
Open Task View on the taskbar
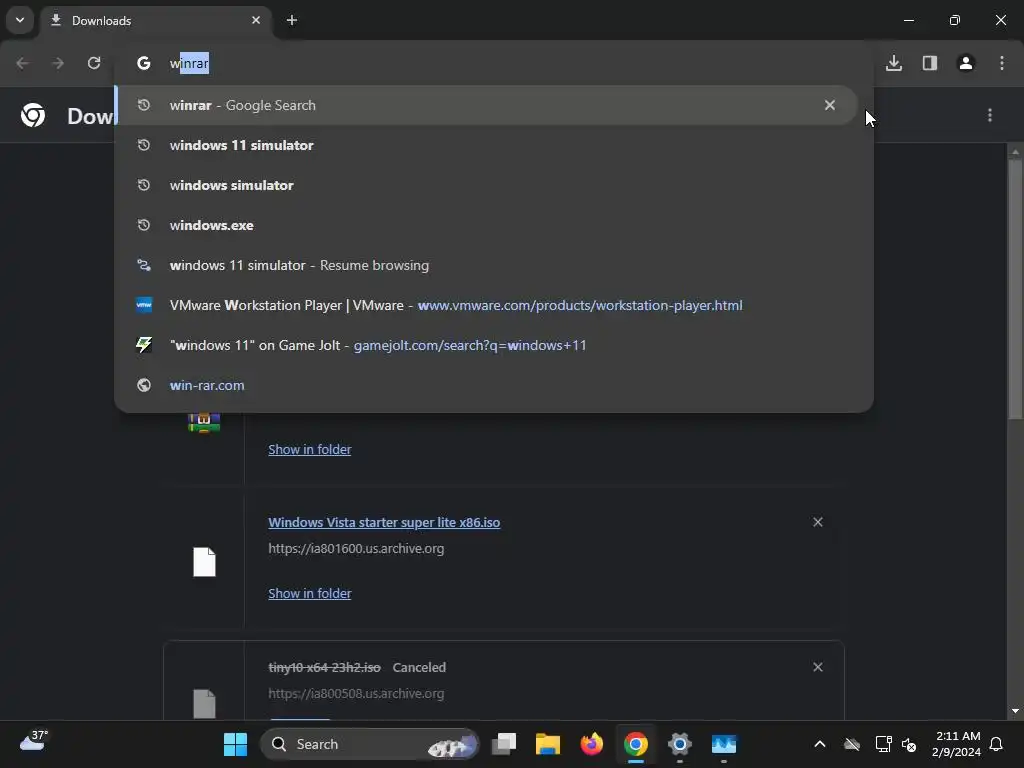pyautogui.click(x=504, y=744)
